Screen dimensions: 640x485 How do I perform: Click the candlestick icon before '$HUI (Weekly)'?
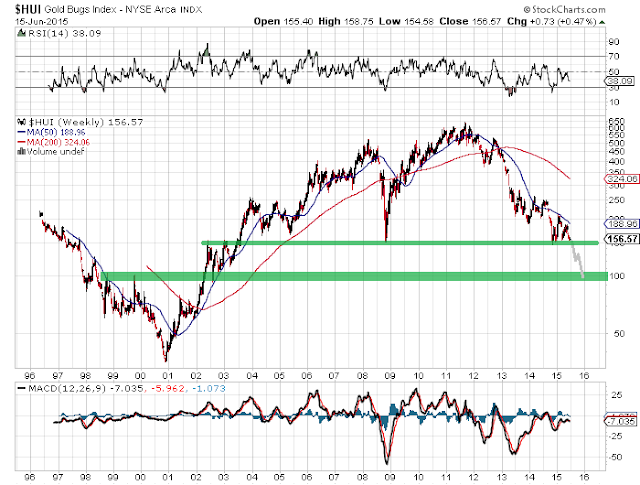tap(22, 122)
